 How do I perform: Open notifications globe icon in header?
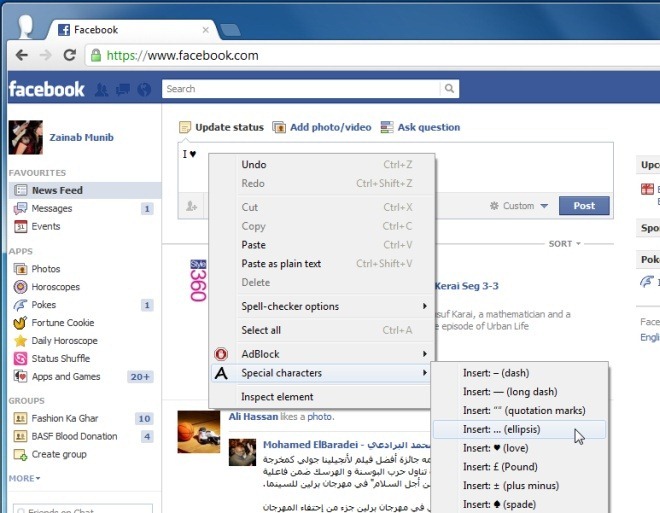[x=144, y=89]
